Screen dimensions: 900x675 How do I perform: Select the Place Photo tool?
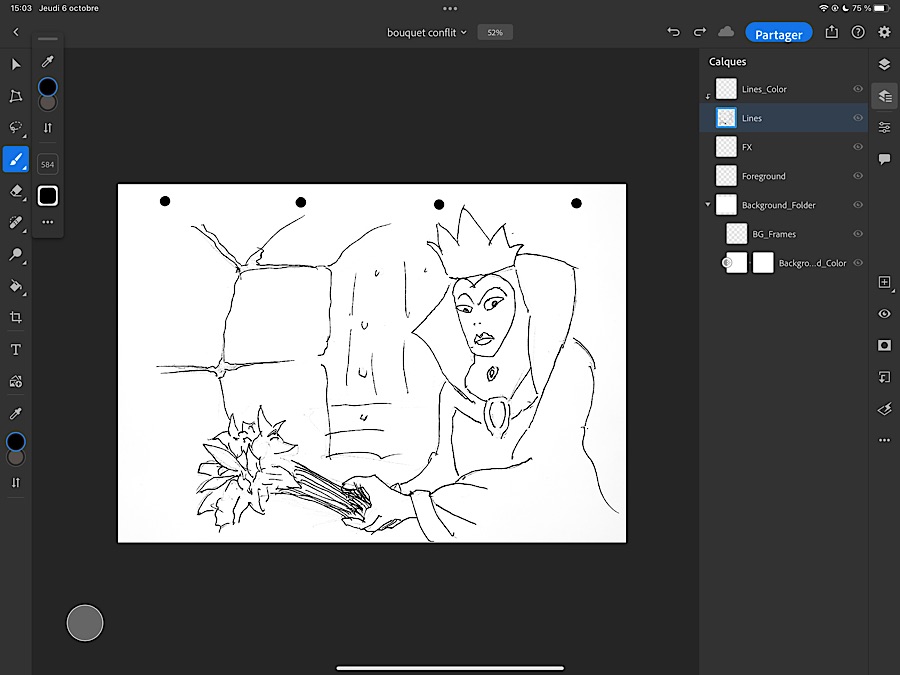coord(16,381)
